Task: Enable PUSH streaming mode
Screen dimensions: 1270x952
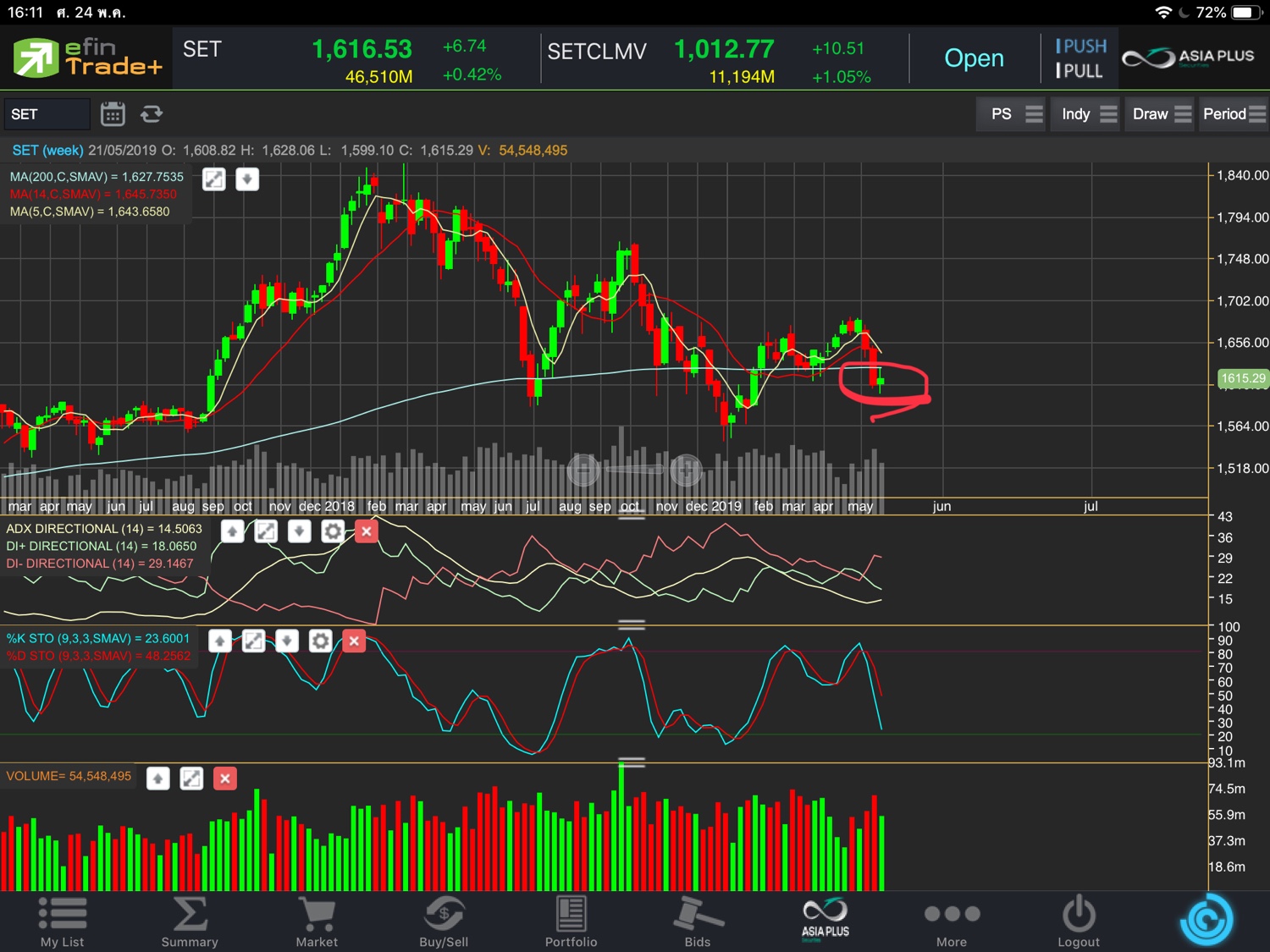Action: [x=1081, y=47]
